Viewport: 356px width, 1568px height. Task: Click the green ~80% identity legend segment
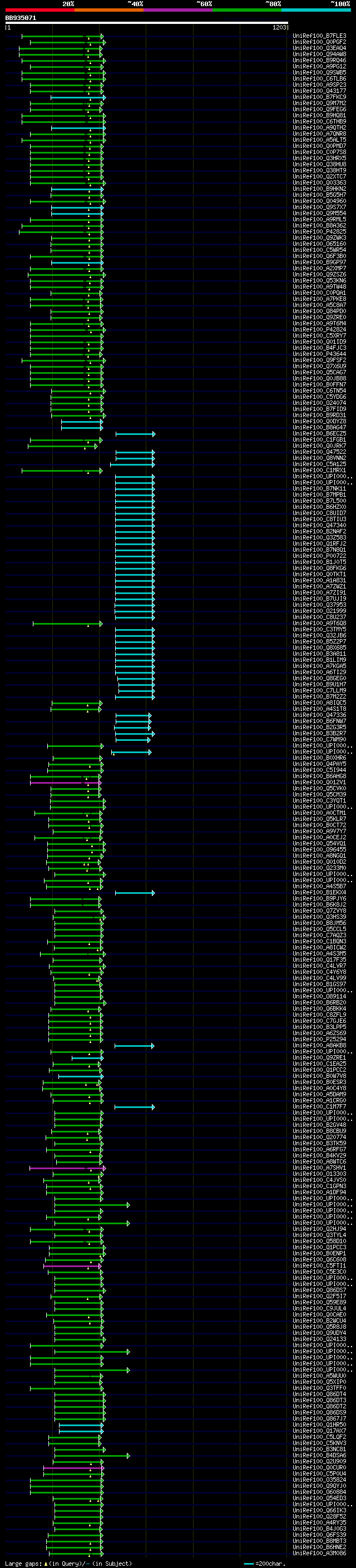247,10
